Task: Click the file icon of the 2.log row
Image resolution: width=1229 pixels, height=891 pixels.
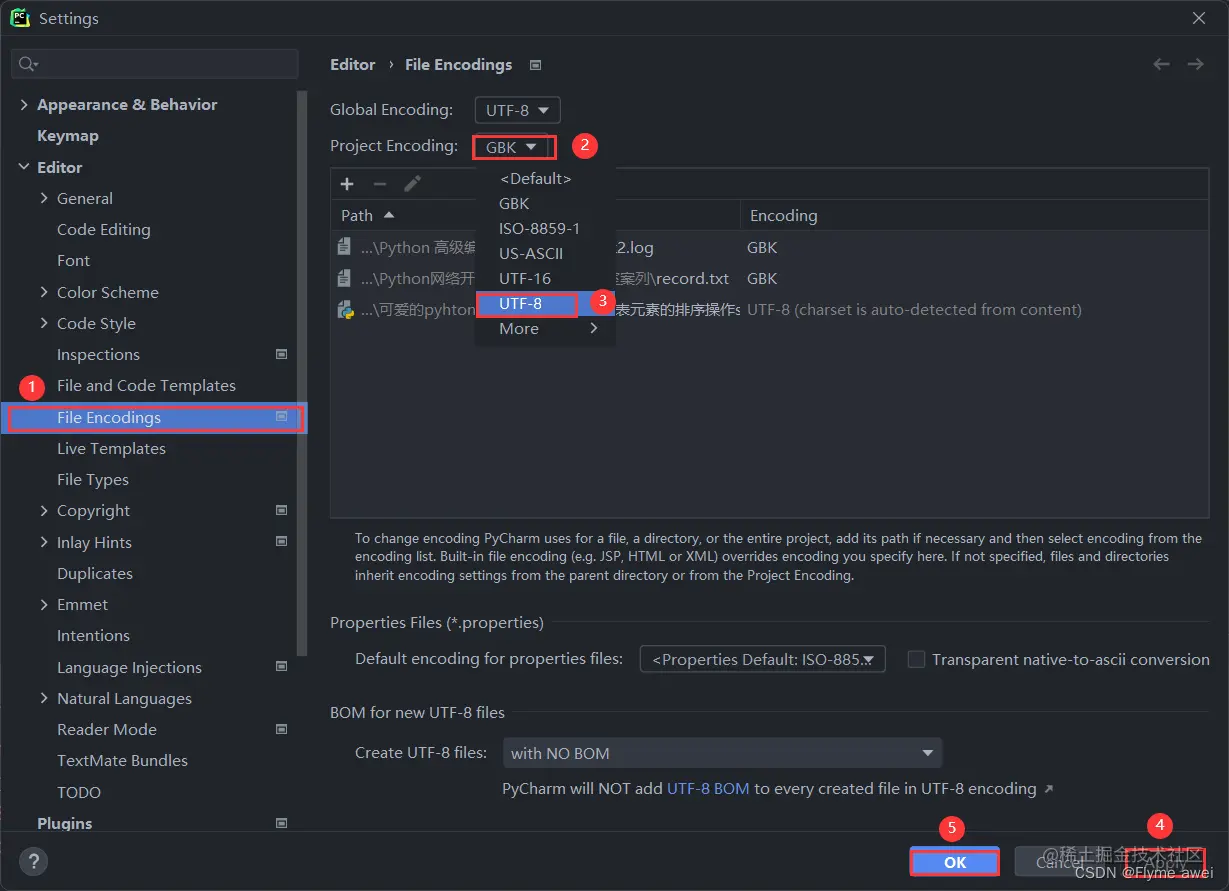Action: point(345,247)
